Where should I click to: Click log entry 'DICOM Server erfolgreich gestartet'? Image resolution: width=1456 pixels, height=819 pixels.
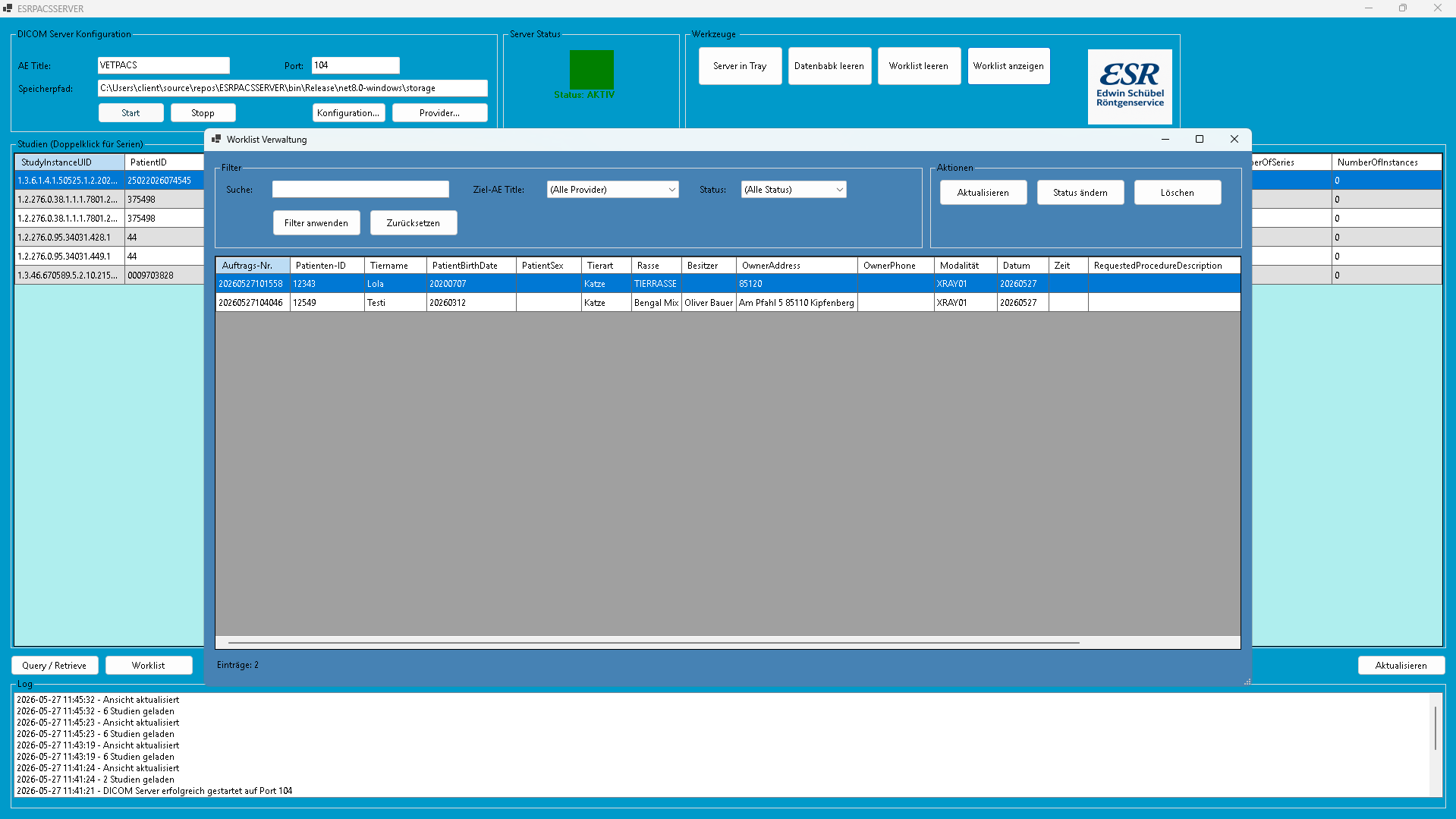click(154, 791)
